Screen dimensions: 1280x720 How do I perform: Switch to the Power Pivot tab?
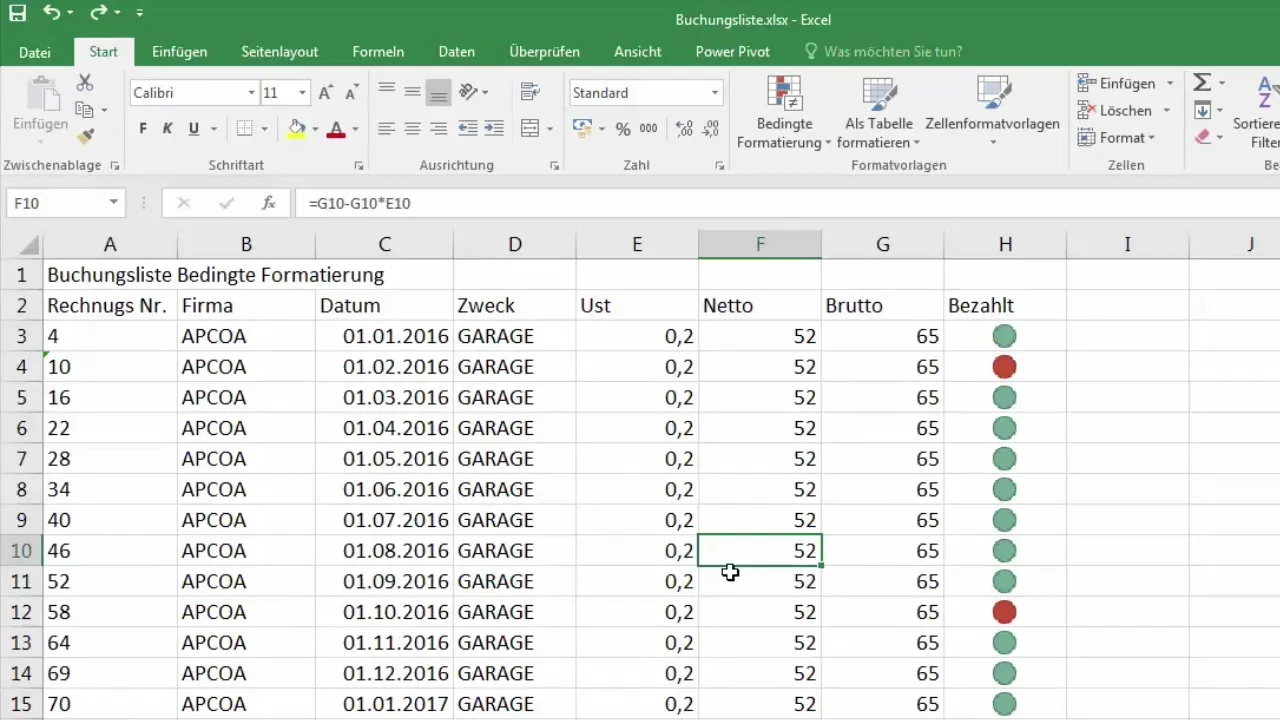[733, 52]
